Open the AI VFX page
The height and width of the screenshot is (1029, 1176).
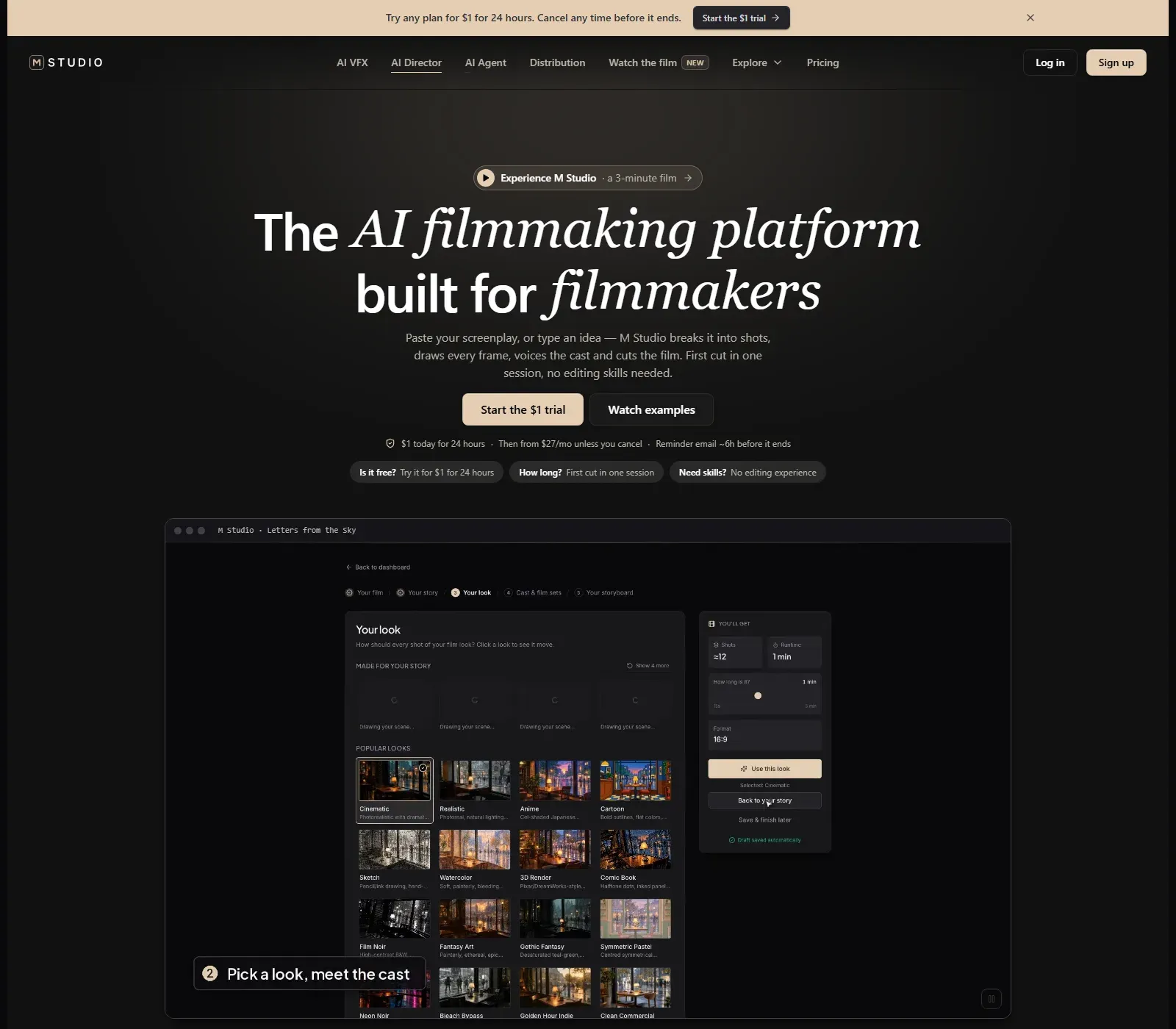352,62
